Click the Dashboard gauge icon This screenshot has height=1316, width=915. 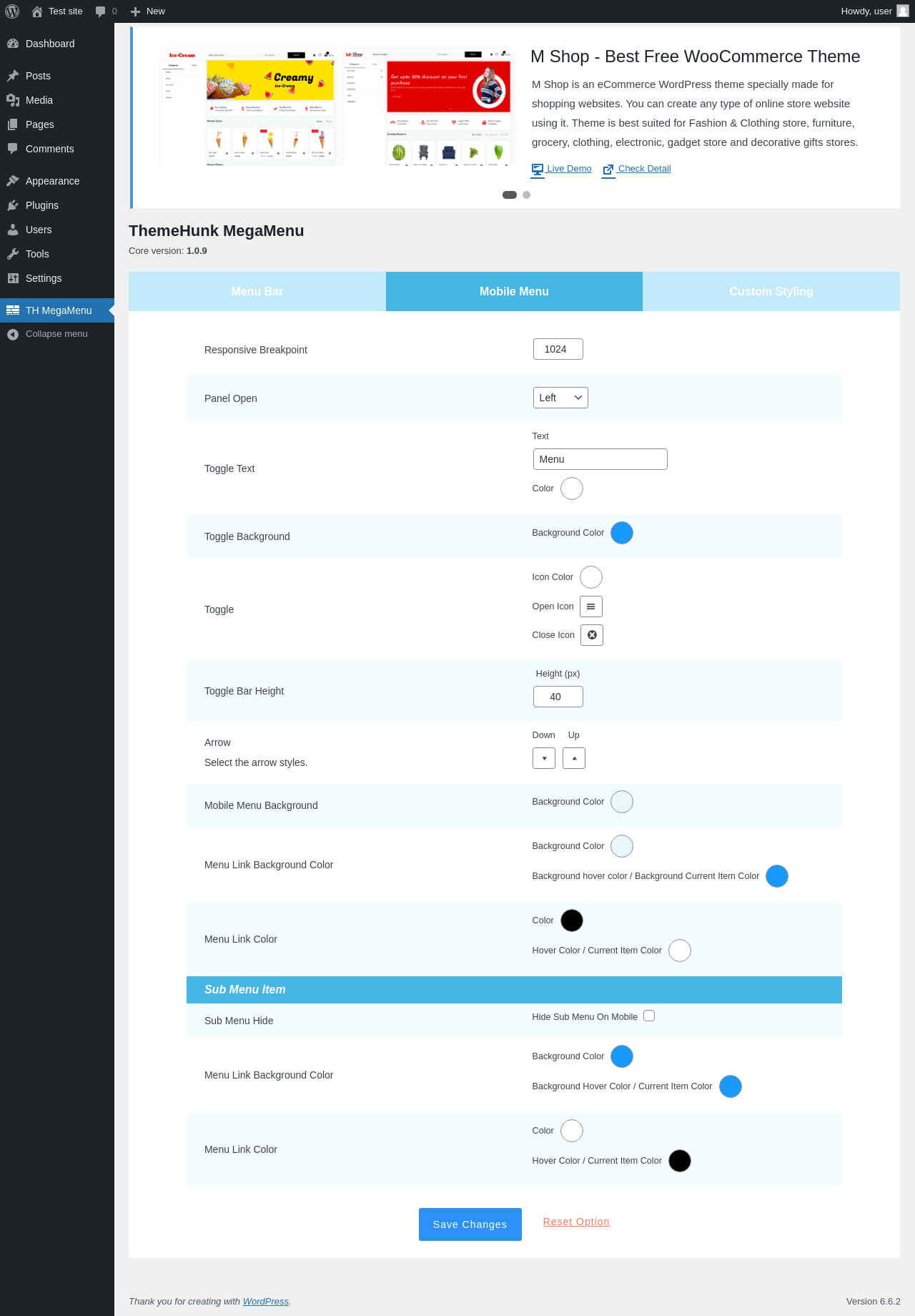[x=13, y=44]
